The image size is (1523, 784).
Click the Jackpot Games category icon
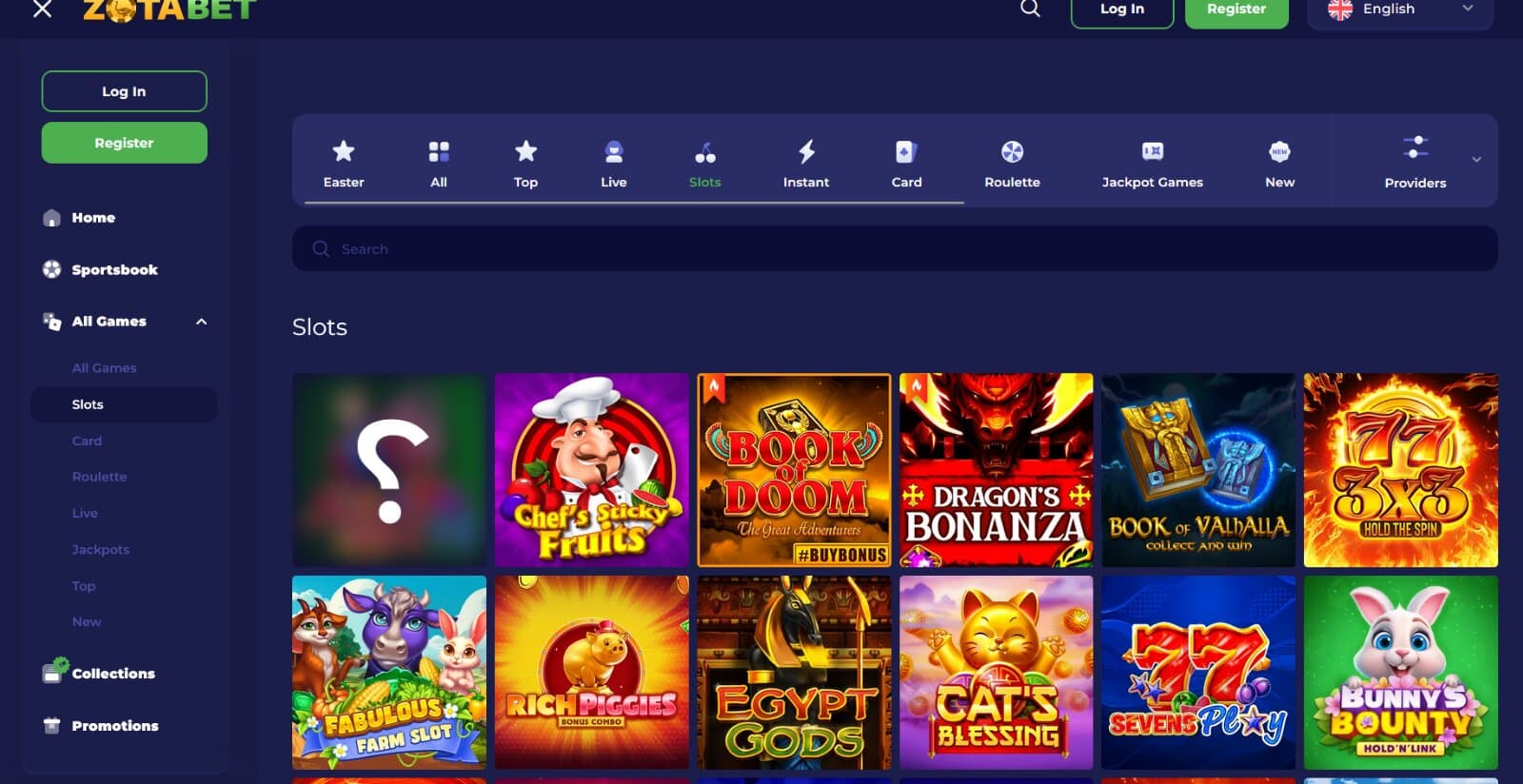click(x=1153, y=151)
